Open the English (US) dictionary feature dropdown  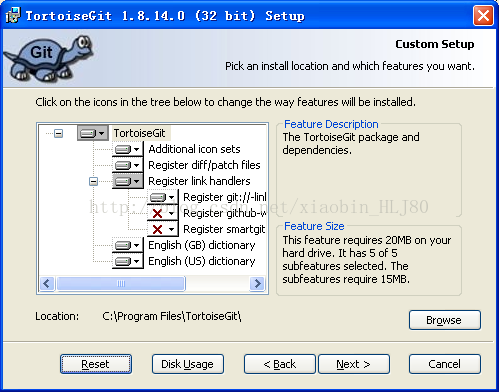128,261
